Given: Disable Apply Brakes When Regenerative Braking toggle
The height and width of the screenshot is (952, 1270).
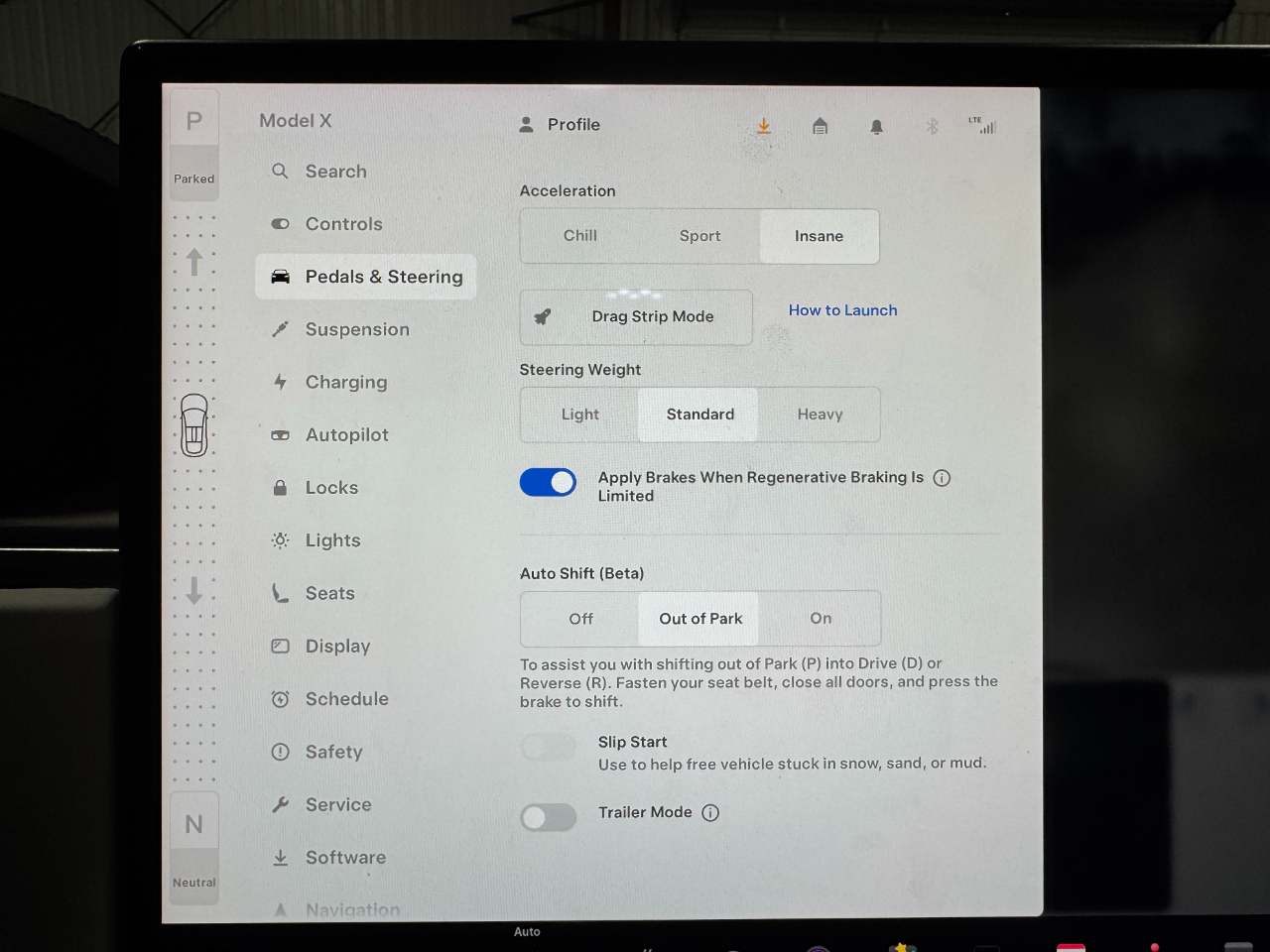Looking at the screenshot, I should click(x=548, y=483).
